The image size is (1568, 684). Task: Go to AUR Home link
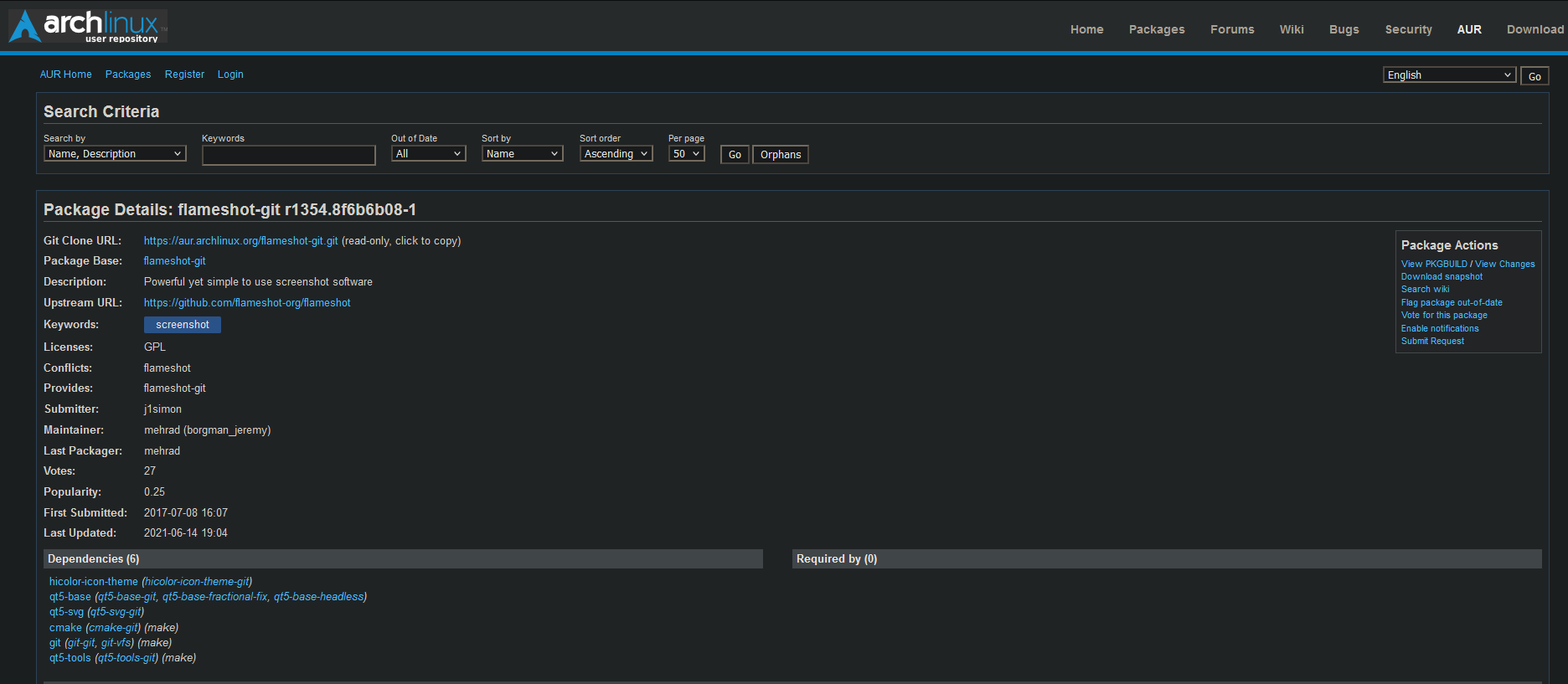pos(66,75)
